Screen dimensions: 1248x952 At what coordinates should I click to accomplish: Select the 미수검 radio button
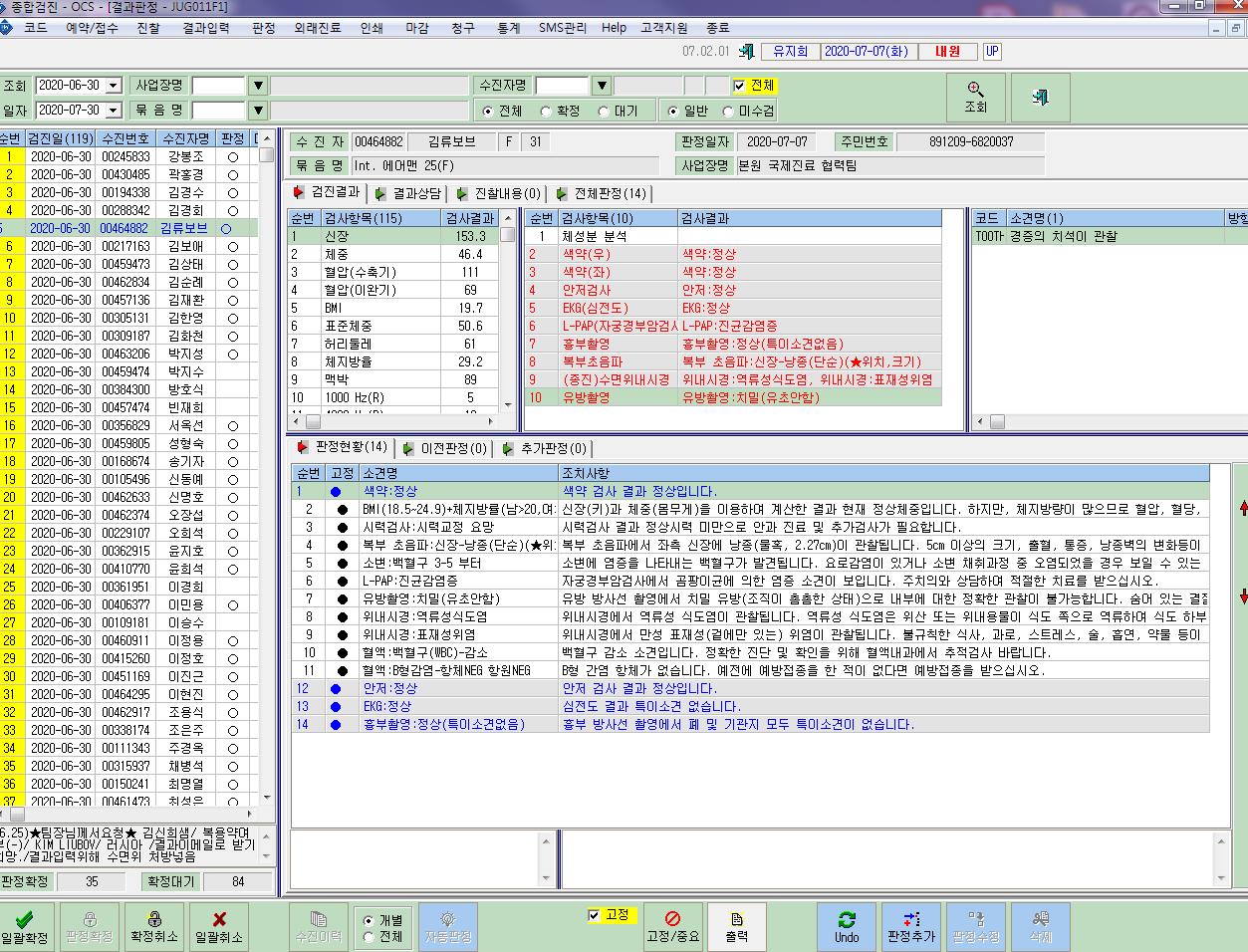(728, 112)
